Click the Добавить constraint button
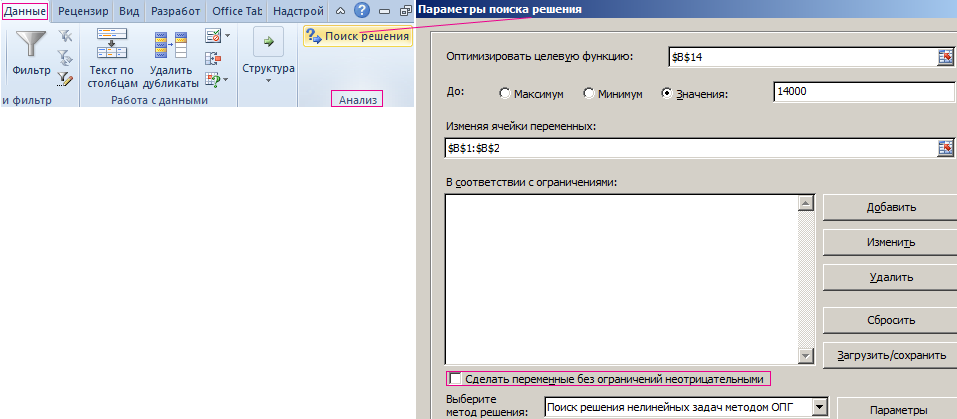Viewport: 957px width, 419px height. pyautogui.click(x=891, y=207)
